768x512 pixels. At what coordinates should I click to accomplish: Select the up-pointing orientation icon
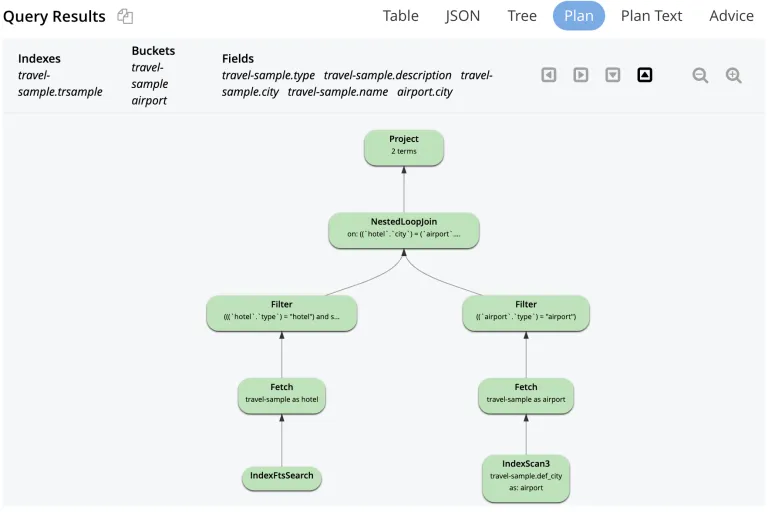(x=645, y=75)
